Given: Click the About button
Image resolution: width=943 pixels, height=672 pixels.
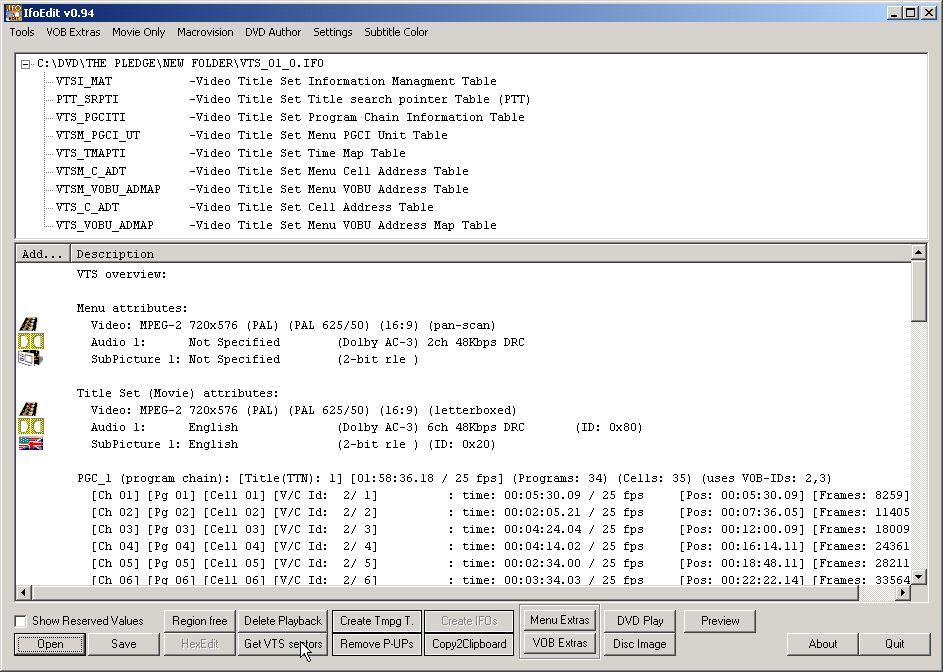Looking at the screenshot, I should pos(823,644).
